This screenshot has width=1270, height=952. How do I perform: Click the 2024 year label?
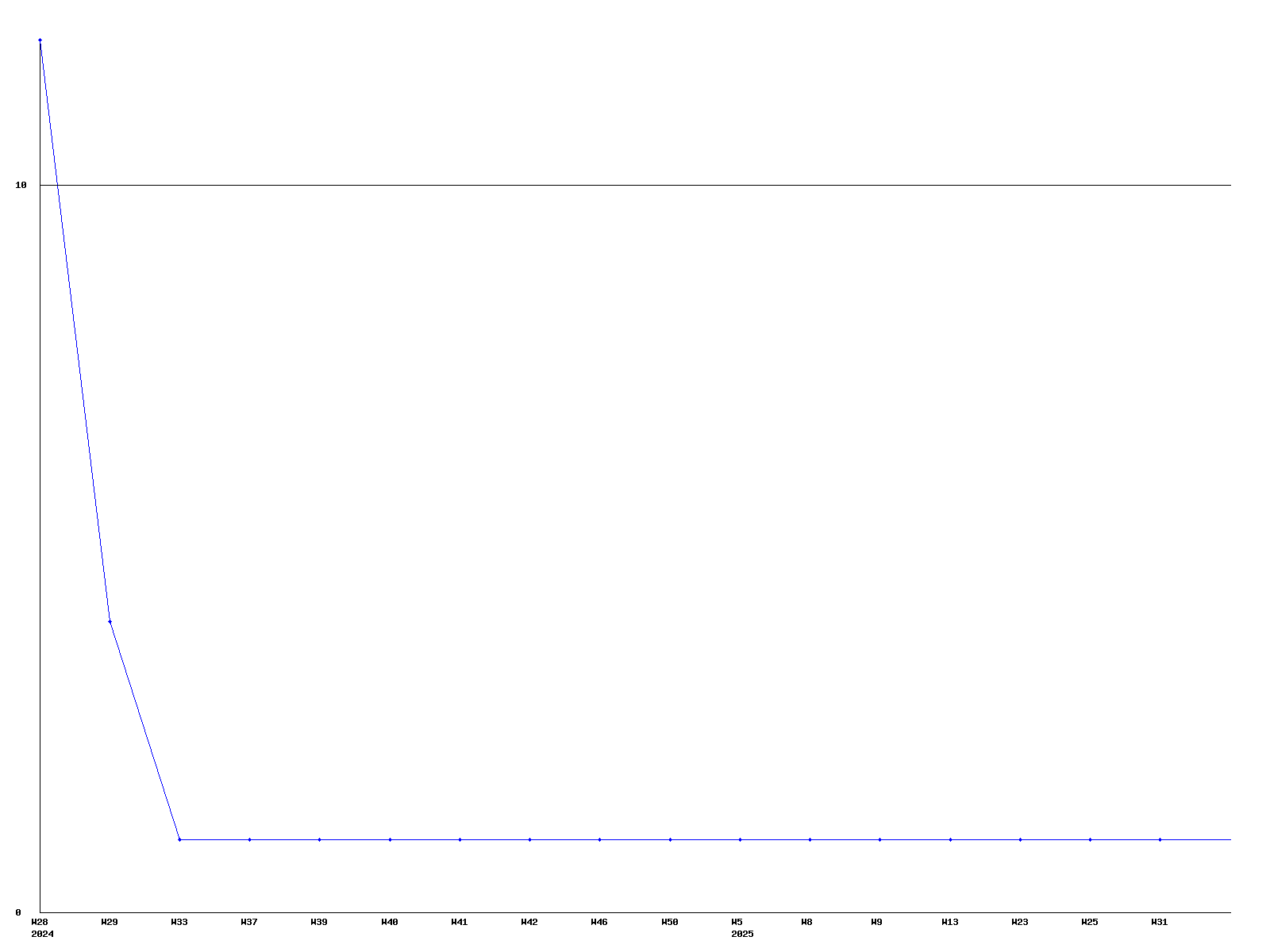42,934
